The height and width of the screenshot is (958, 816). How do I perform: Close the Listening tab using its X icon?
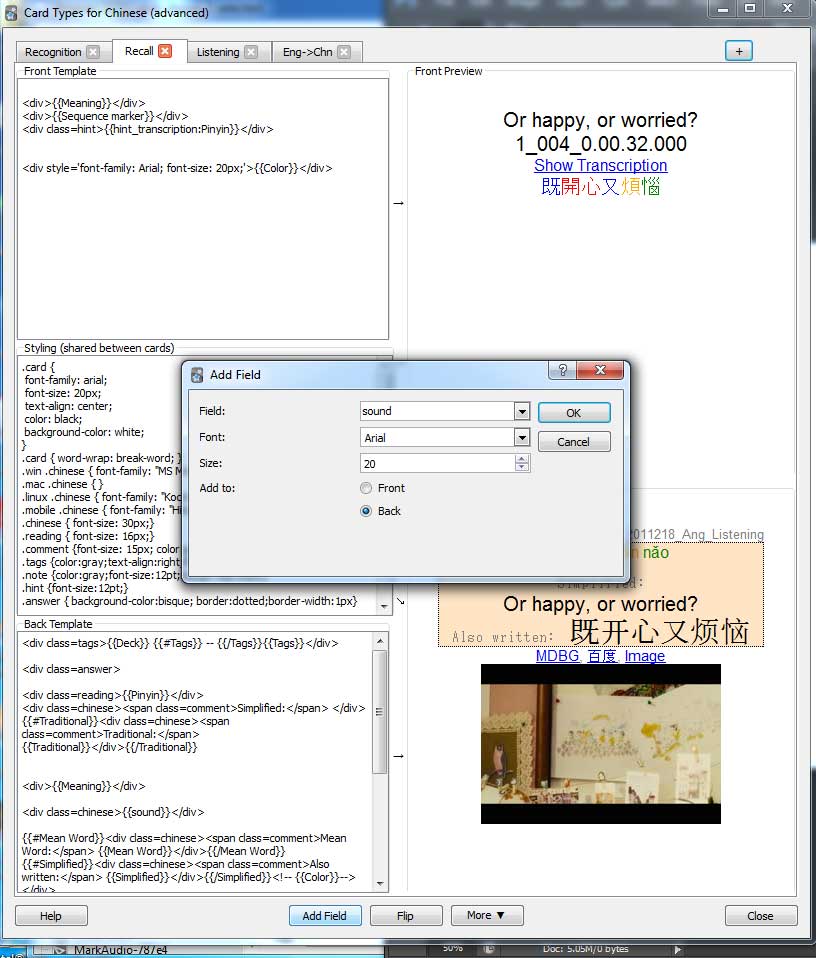click(x=251, y=52)
